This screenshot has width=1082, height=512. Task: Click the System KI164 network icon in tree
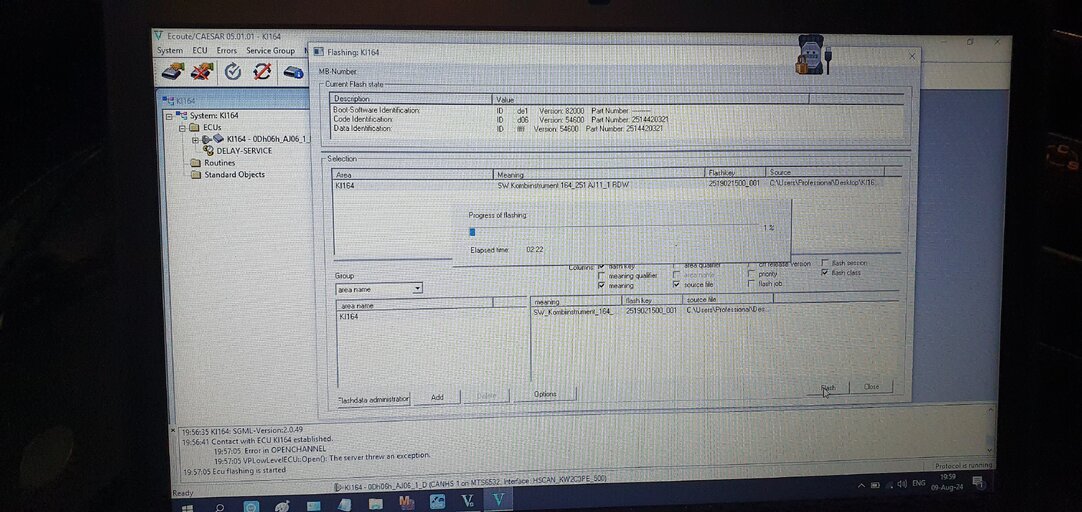181,115
